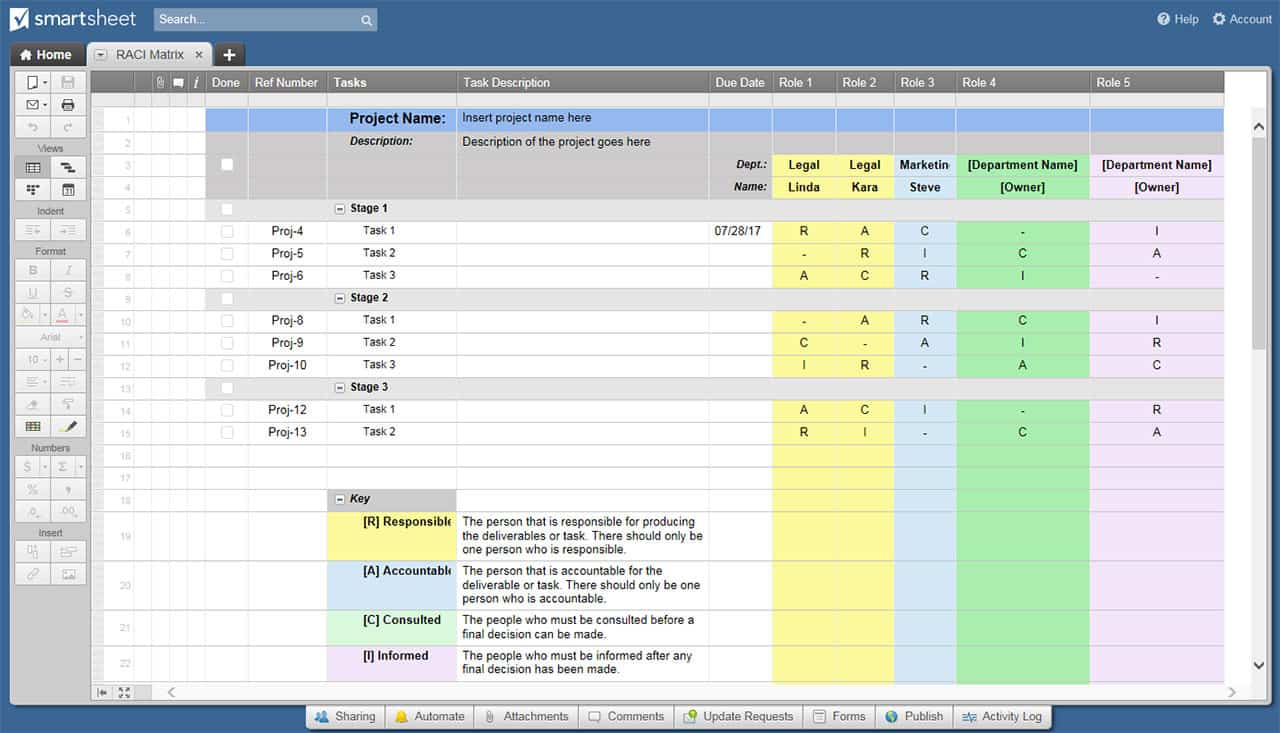The width and height of the screenshot is (1280, 733).
Task: Mark Proj-13 as done
Action: 227,432
